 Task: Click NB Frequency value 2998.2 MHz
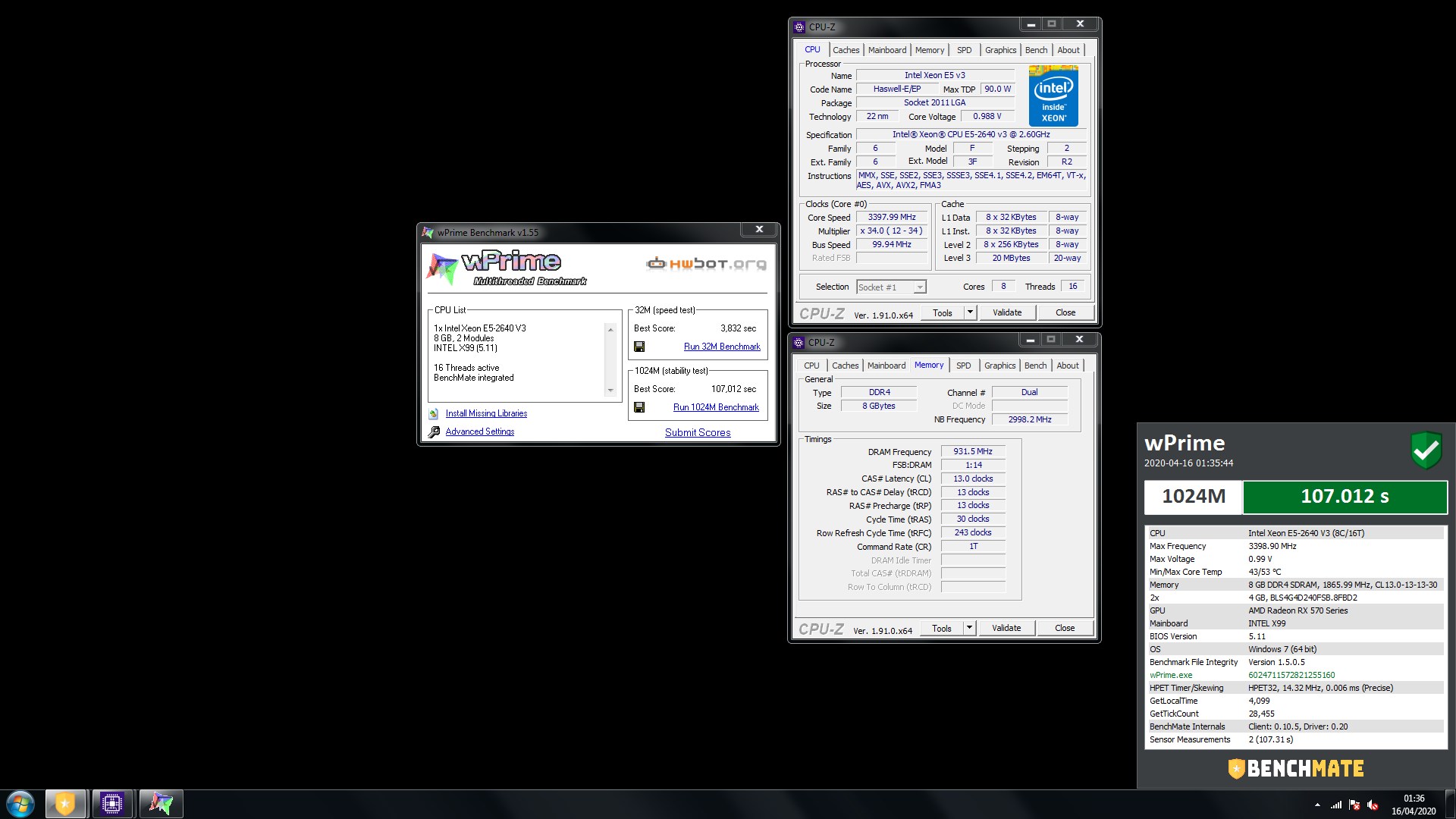pyautogui.click(x=1030, y=419)
